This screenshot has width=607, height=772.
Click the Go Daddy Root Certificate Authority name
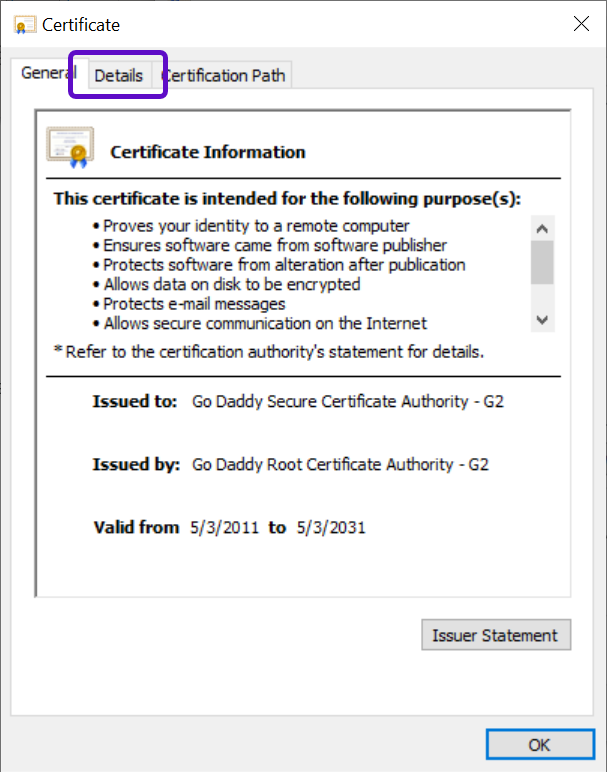(340, 464)
